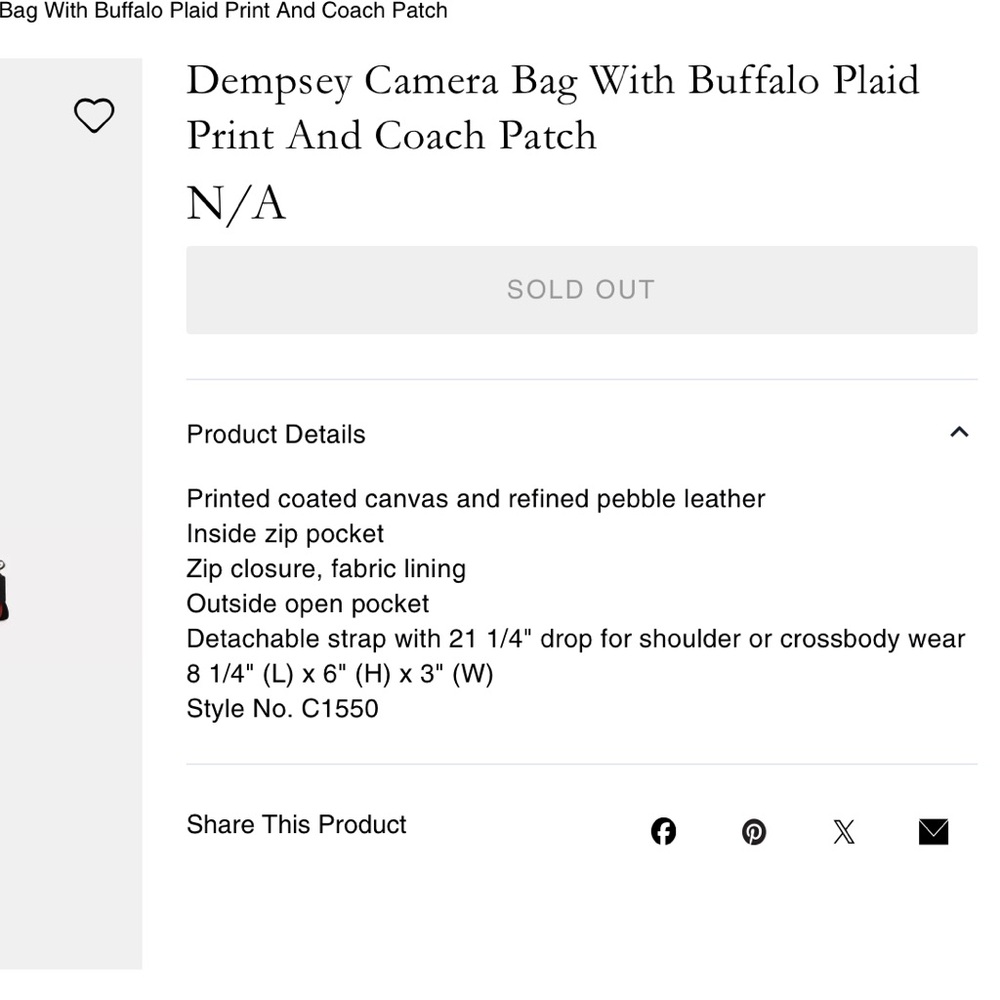The width and height of the screenshot is (1000, 1000).
Task: Collapse Product Details with the chevron arrow
Action: (x=959, y=432)
